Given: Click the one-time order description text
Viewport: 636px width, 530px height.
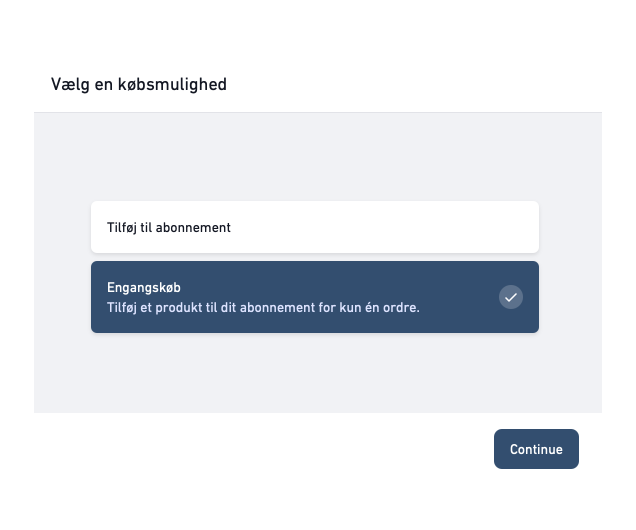Looking at the screenshot, I should coord(263,307).
